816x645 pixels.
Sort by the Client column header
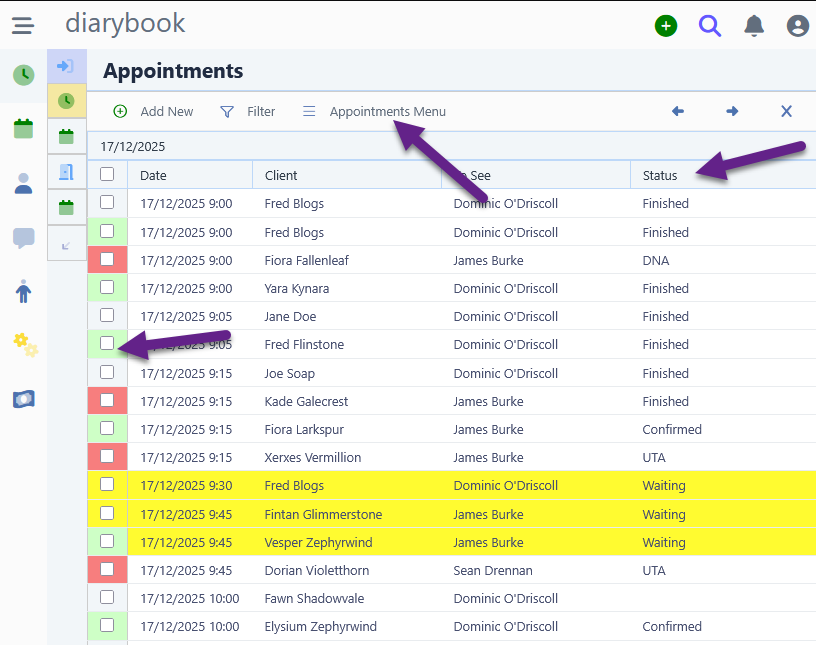point(281,175)
